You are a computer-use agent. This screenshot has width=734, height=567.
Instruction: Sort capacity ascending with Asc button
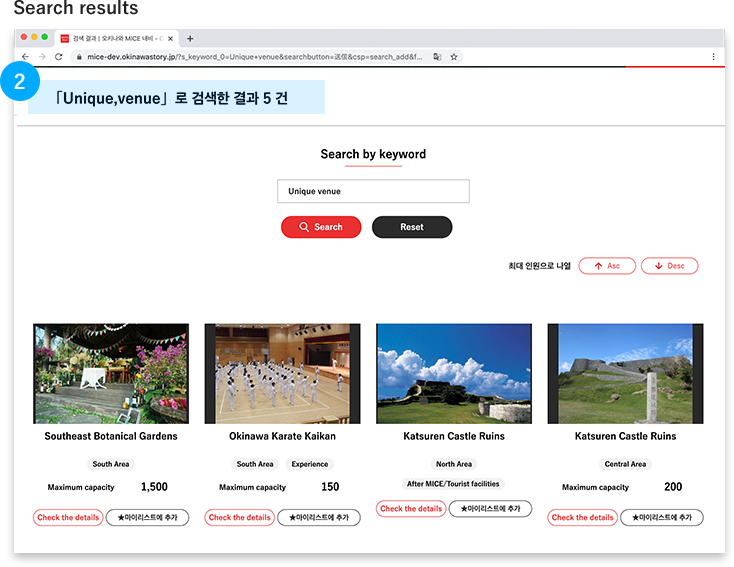607,266
